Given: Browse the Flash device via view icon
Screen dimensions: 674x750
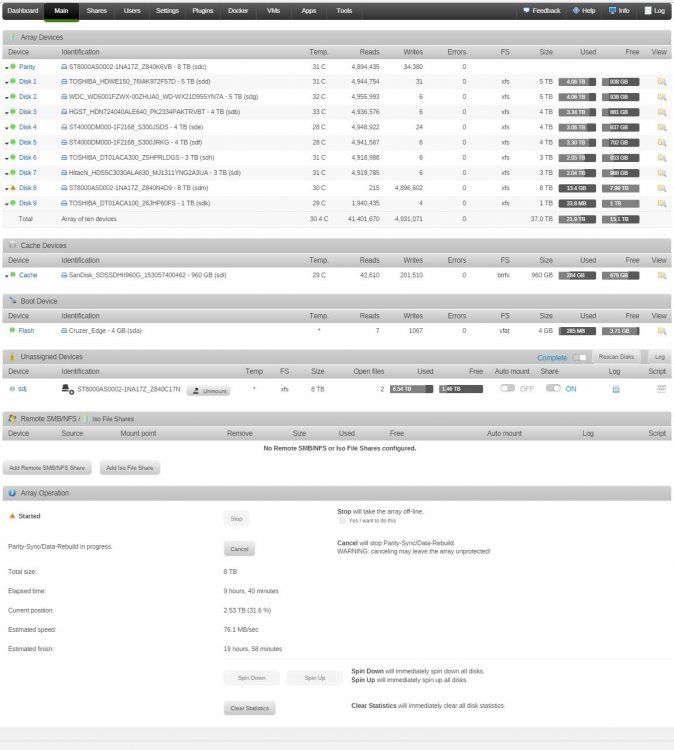Looking at the screenshot, I should [662, 331].
